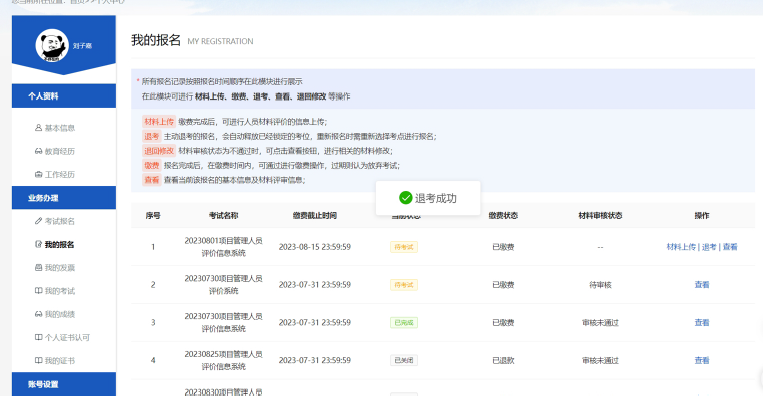
Task: Open 我的成绩 menu item
Action: pos(59,314)
